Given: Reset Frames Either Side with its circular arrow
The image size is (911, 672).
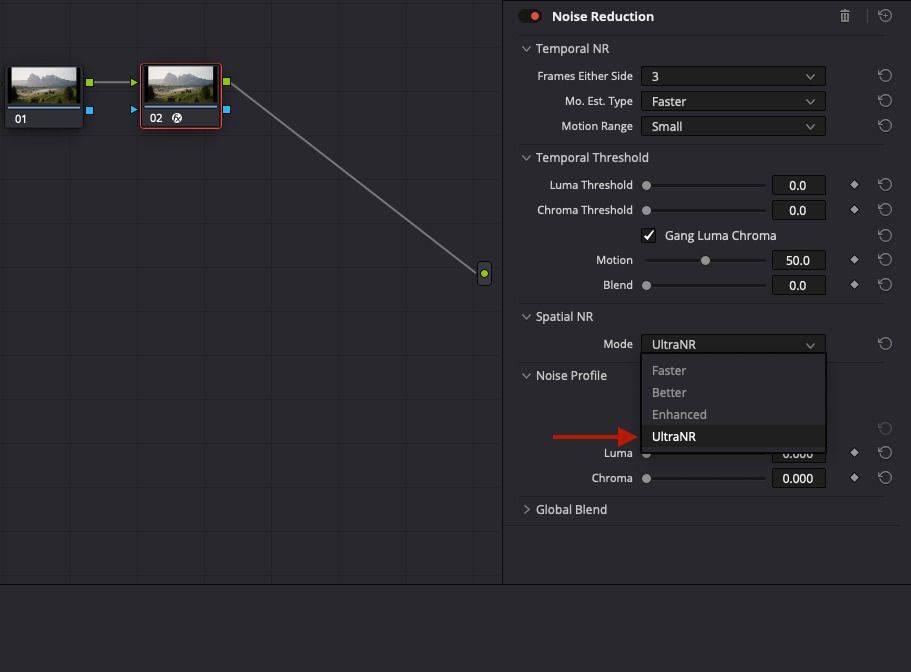Looking at the screenshot, I should coord(884,75).
